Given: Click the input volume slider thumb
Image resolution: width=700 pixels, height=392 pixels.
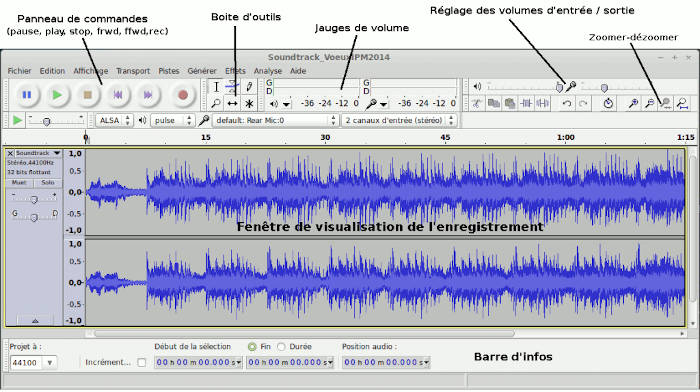Looking at the screenshot, I should click(x=604, y=88).
